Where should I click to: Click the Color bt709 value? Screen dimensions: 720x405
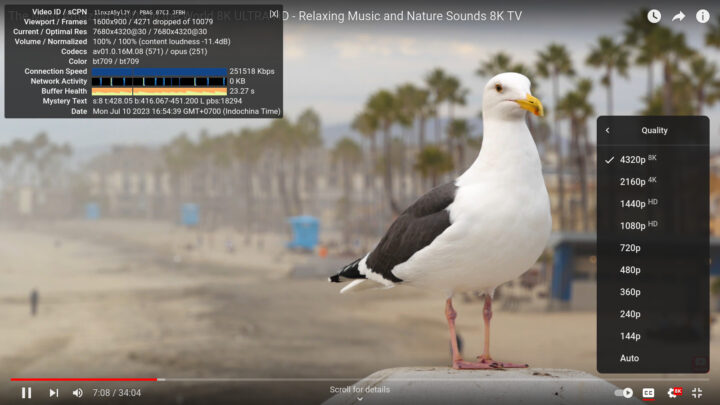(x=116, y=61)
